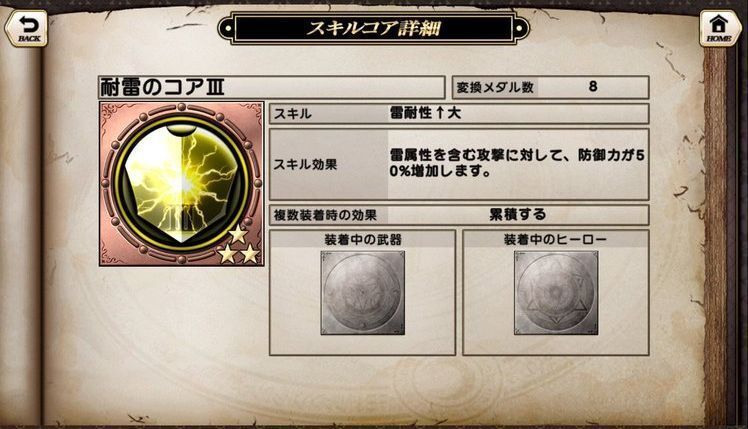
Task: Select the スキル row label
Action: point(292,114)
